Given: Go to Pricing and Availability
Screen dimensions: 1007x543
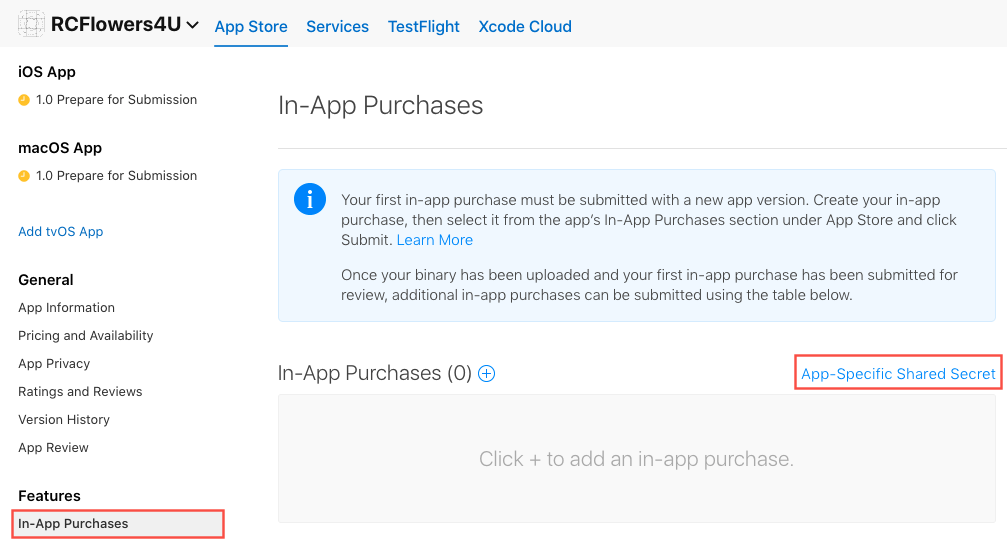Looking at the screenshot, I should (x=86, y=336).
